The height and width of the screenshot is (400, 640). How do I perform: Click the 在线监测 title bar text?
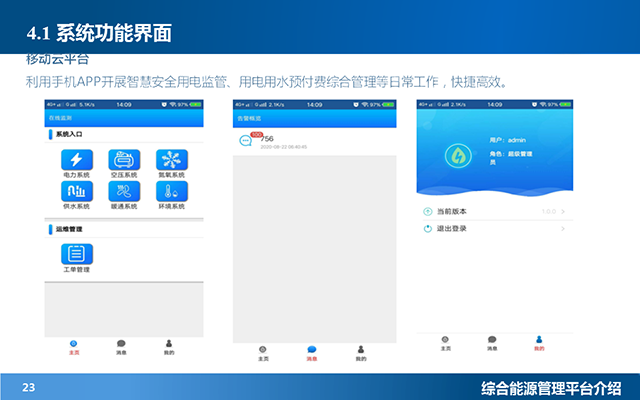point(60,118)
